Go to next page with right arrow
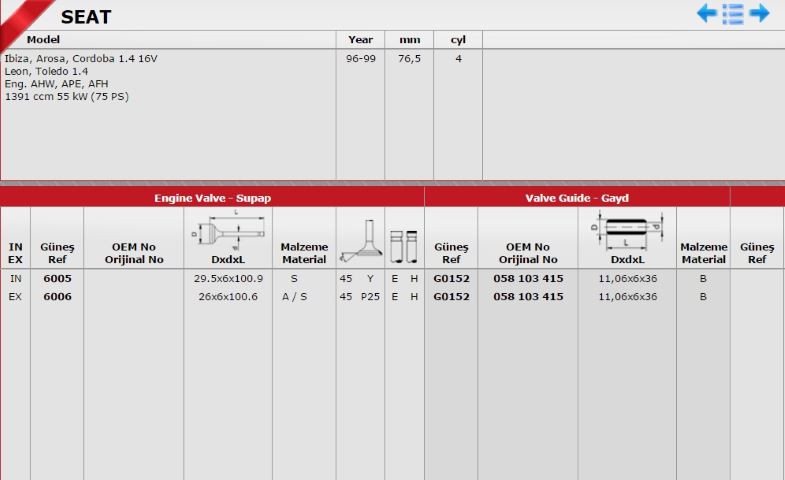The height and width of the screenshot is (480, 785). point(759,13)
